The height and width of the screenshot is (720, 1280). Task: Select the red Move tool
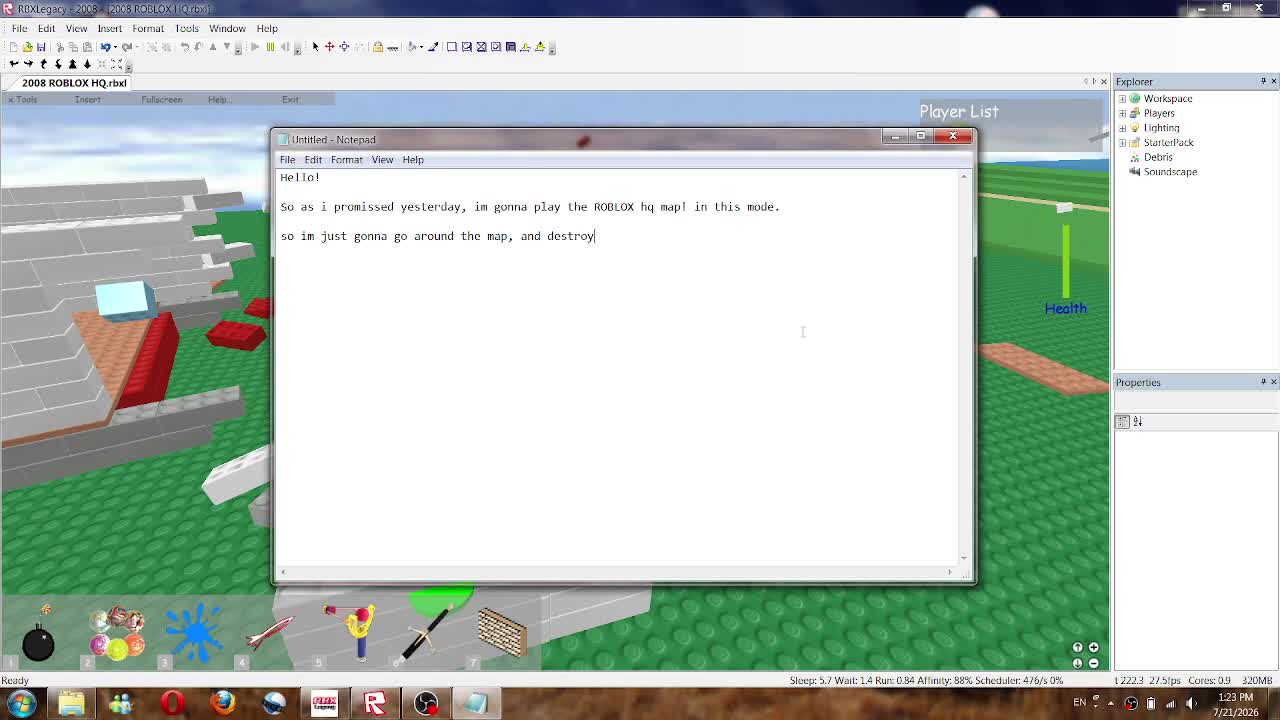(x=329, y=47)
